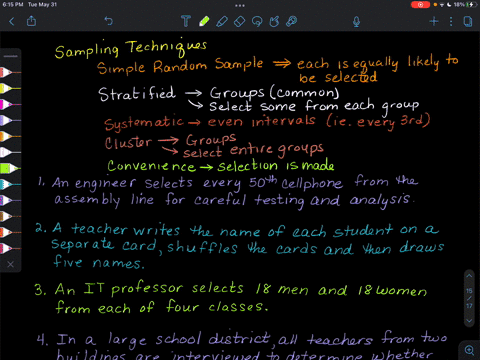The width and height of the screenshot is (480, 360).
Task: Select the Laser pointer tool
Action: coord(291,22)
